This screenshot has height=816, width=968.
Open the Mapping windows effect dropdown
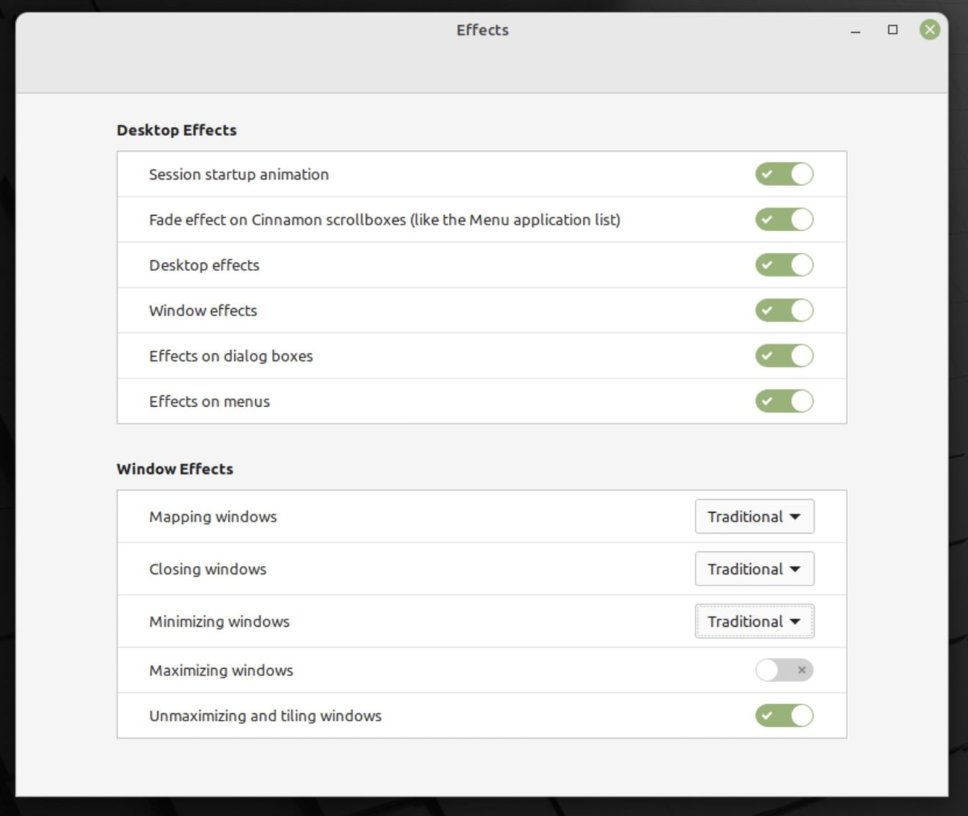click(x=754, y=517)
